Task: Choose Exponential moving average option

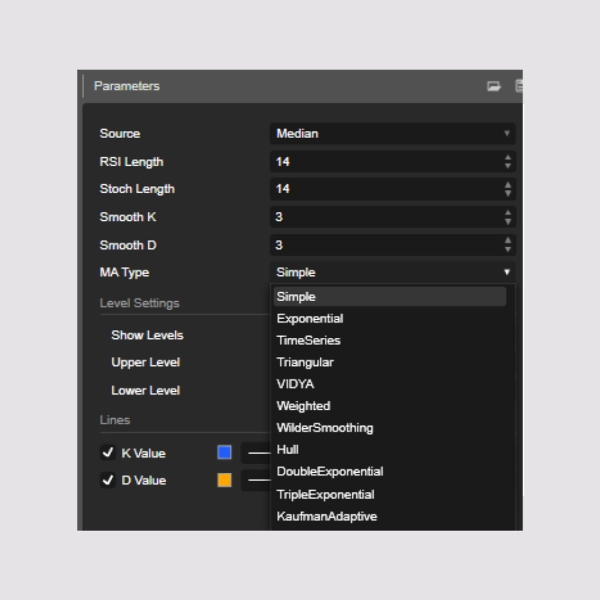Action: [310, 319]
